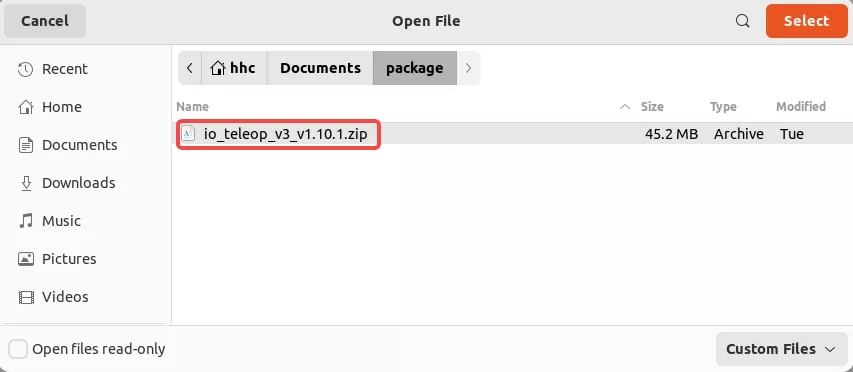This screenshot has height=372, width=853.
Task: Click the Pictures icon in sidebar
Action: [x=26, y=259]
